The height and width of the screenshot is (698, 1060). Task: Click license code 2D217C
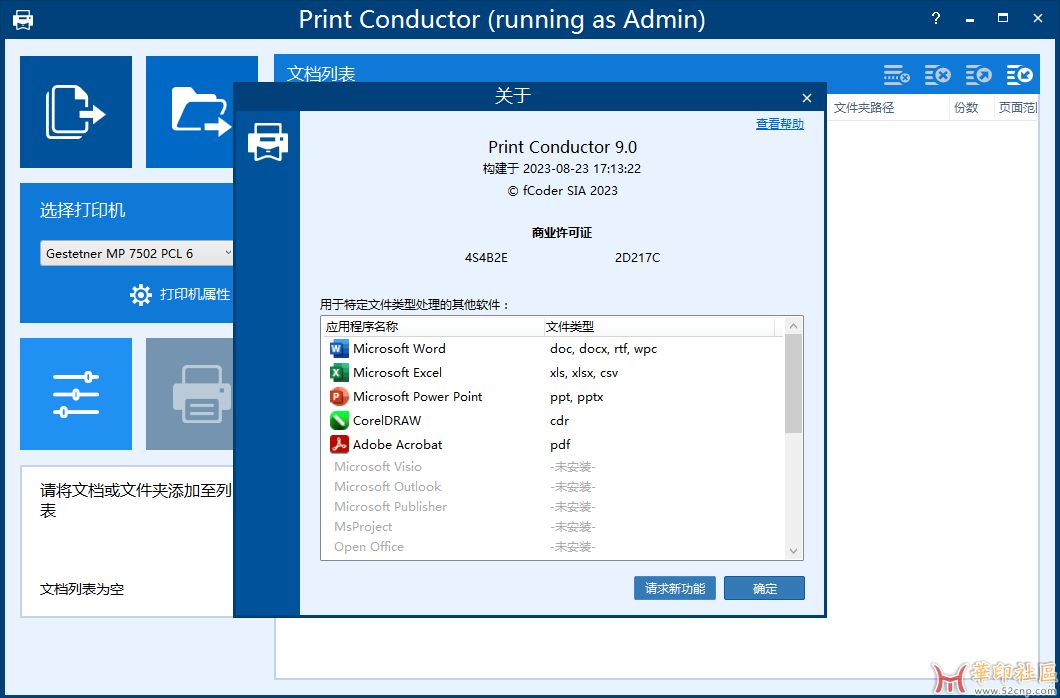pos(637,257)
